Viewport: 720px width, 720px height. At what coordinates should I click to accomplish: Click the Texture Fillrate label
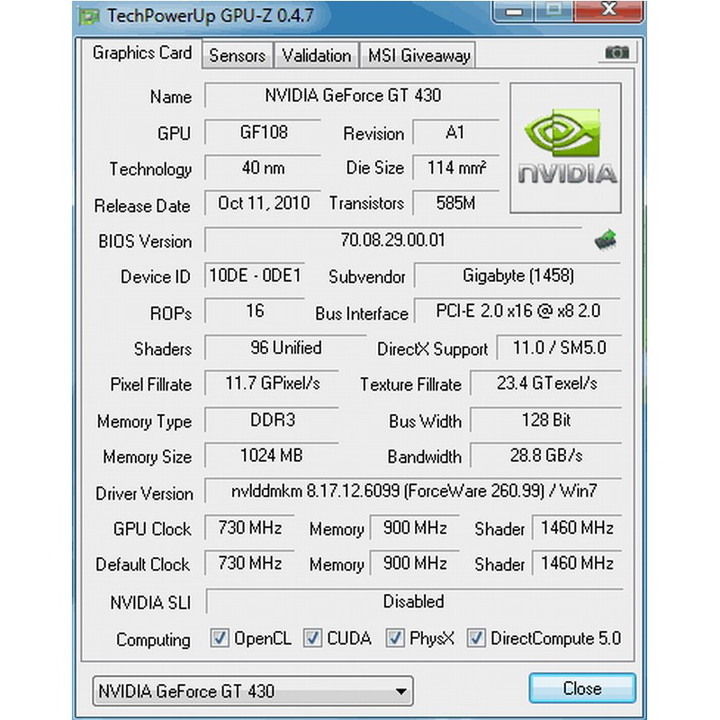point(411,384)
